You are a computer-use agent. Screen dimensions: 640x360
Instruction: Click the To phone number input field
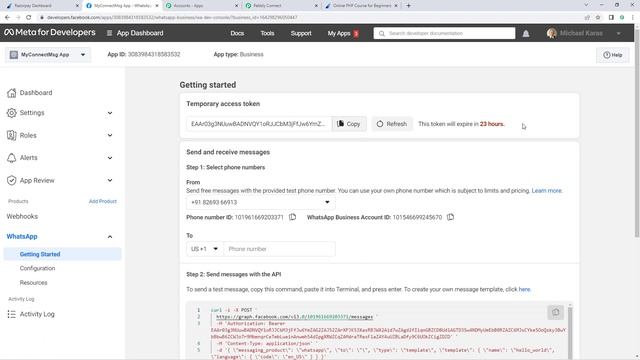[x=279, y=249]
